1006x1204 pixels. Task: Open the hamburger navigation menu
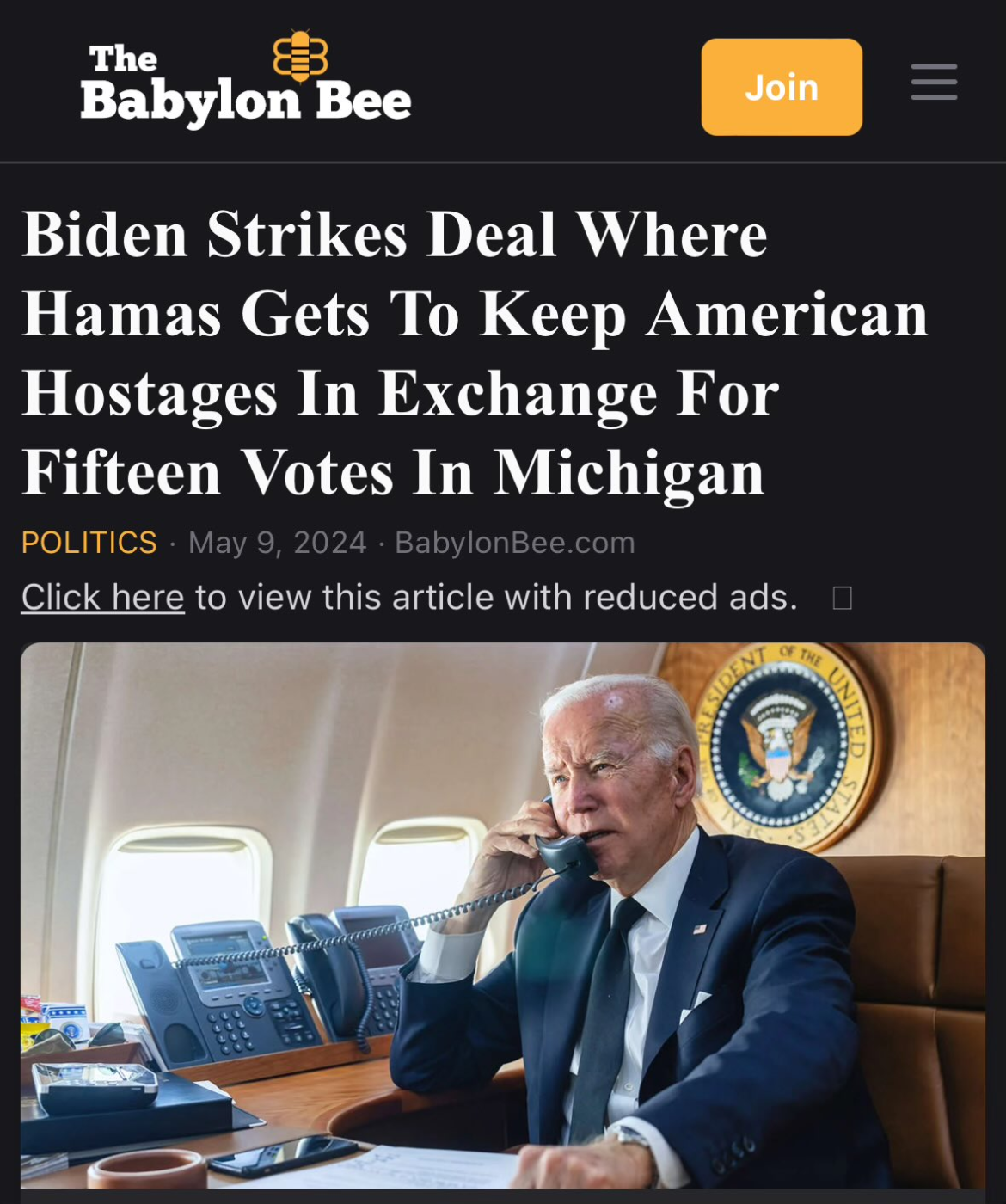[934, 83]
